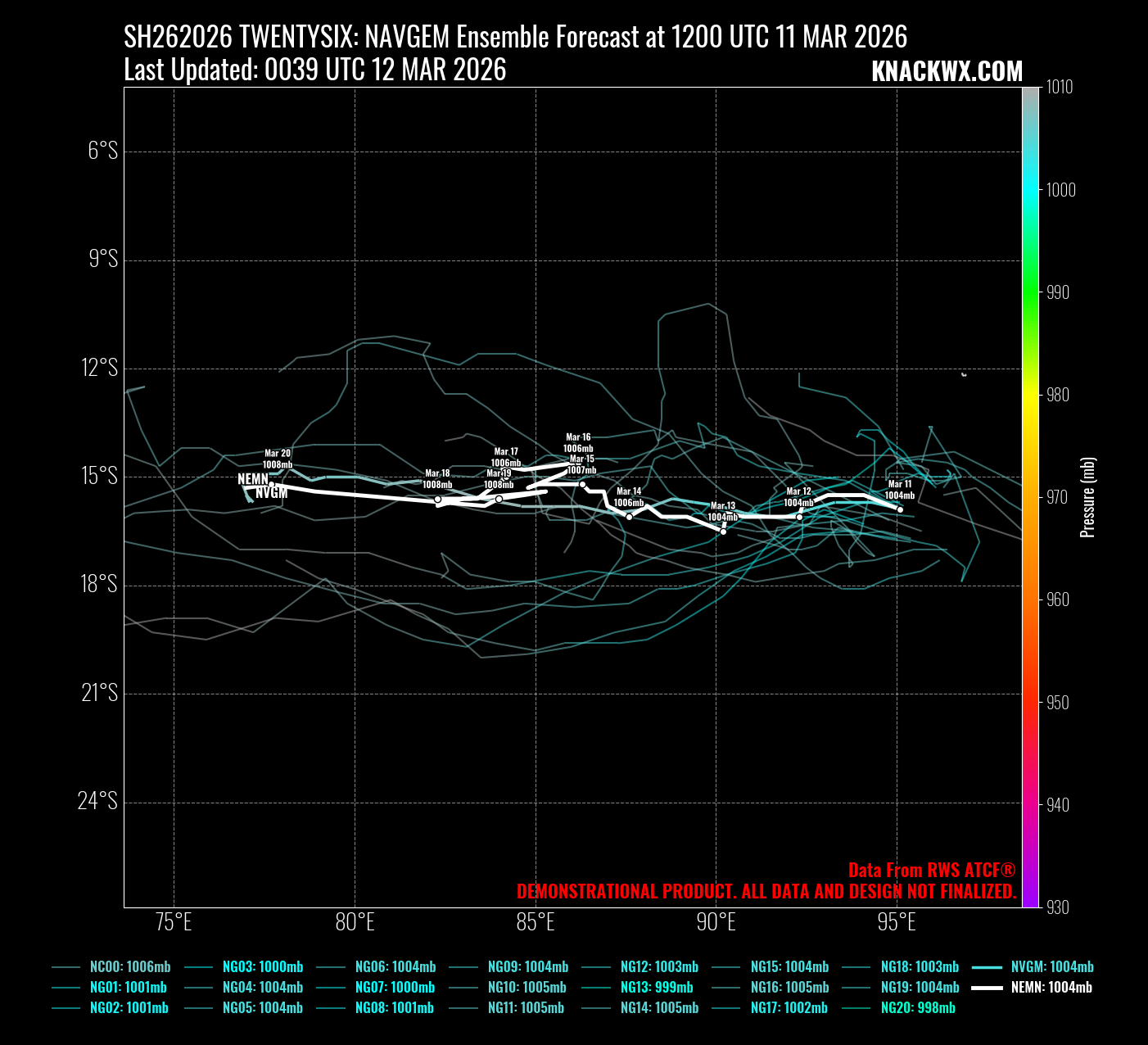Click the pressure colorbar near 1000 mb
The height and width of the screenshot is (1045, 1148).
(x=1030, y=190)
